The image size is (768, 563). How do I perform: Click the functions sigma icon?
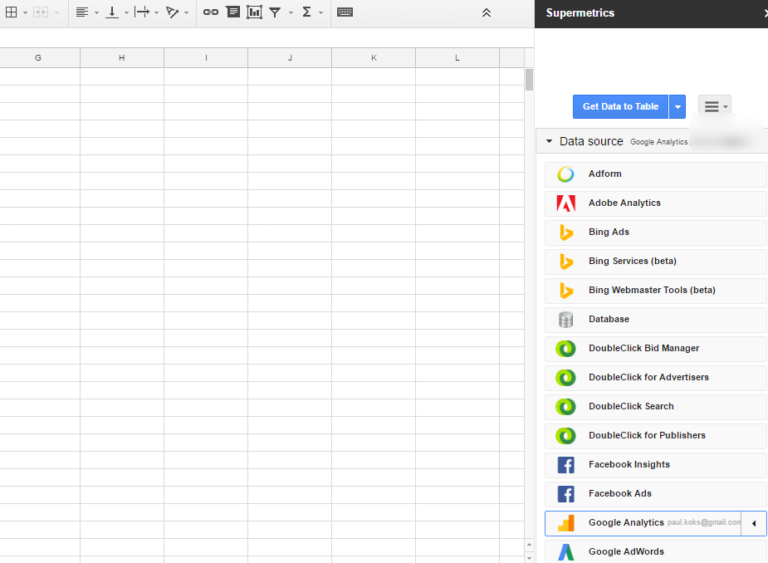307,12
